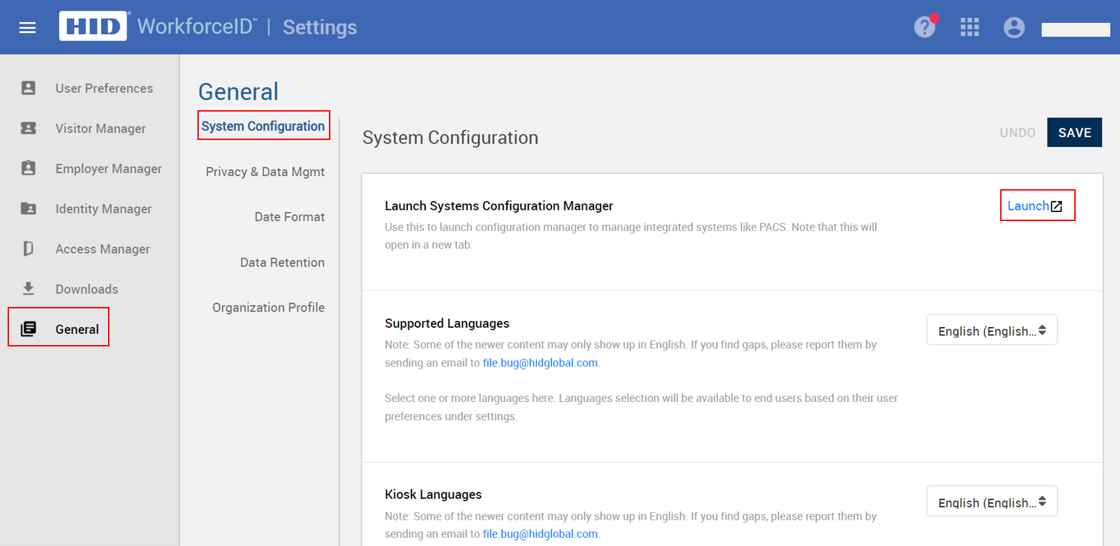Open the user account profile icon
1120x546 pixels.
1014,28
